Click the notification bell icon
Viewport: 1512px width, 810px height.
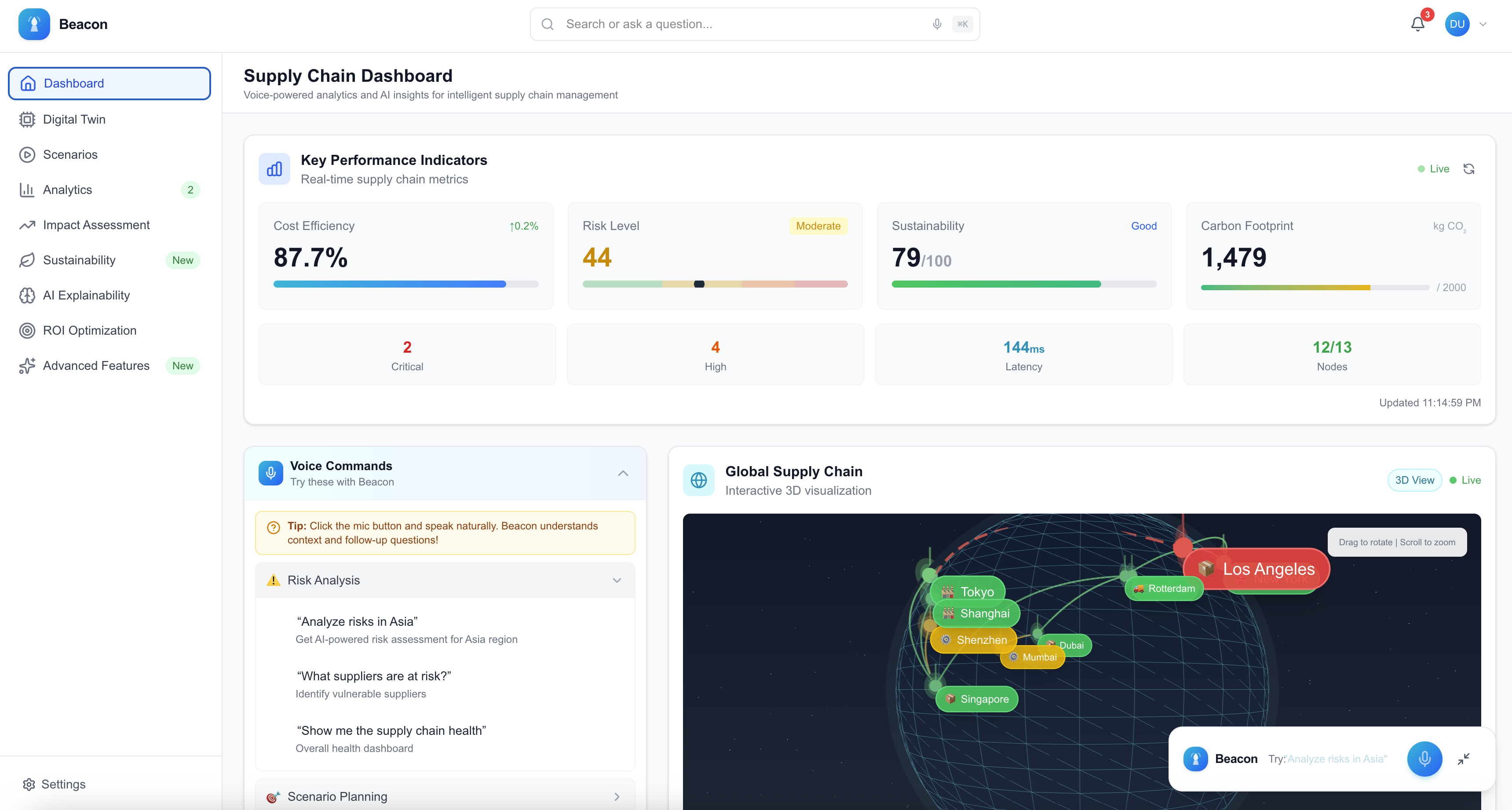point(1417,24)
